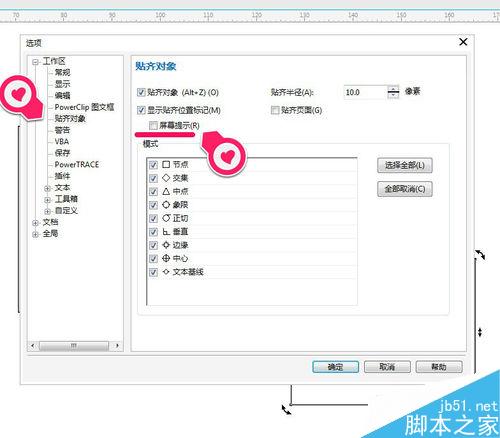Confirm with the 确定 button
The height and width of the screenshot is (438, 500).
pos(336,367)
